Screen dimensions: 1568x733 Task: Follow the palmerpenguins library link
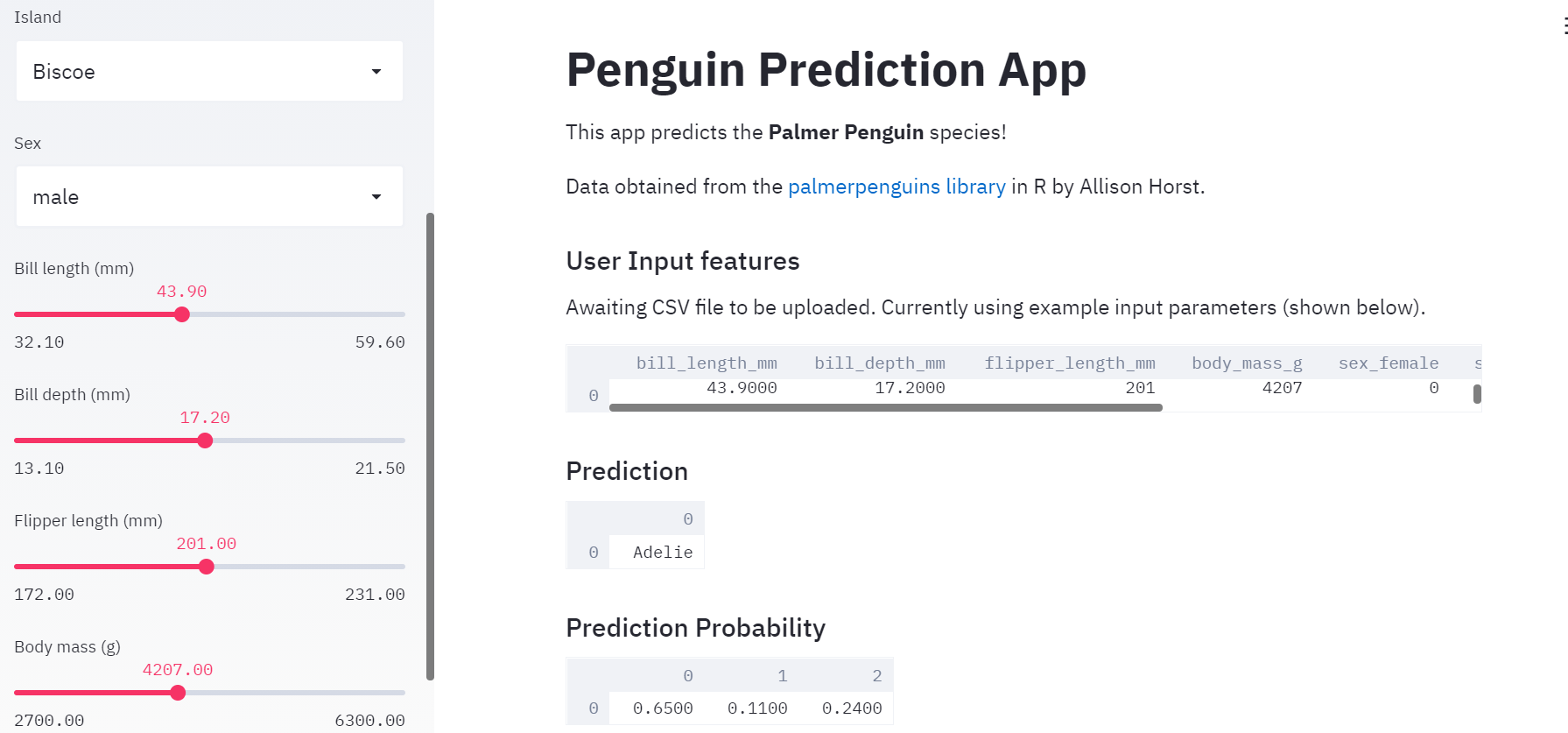[896, 186]
